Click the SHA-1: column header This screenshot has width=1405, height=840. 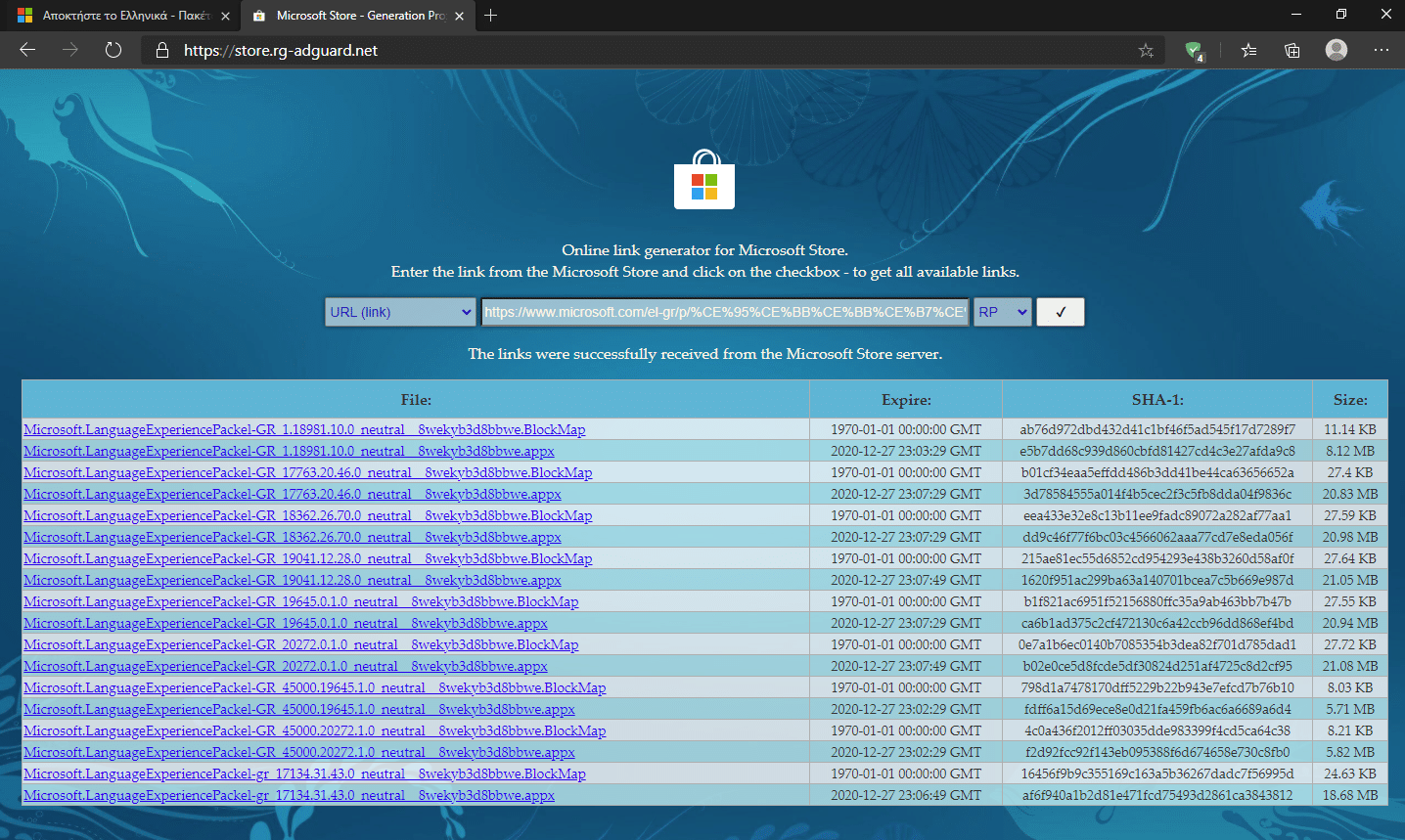pos(1157,400)
